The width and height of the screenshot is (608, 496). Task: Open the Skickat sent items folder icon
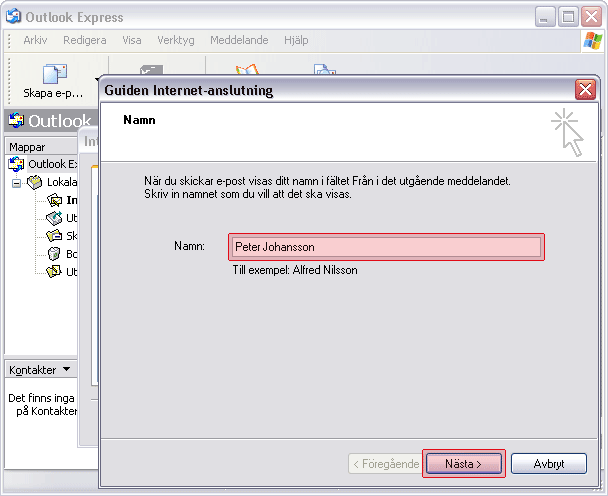55,236
